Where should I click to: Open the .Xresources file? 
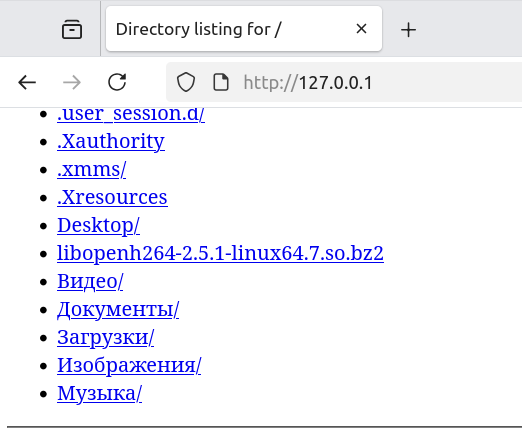[x=112, y=197]
